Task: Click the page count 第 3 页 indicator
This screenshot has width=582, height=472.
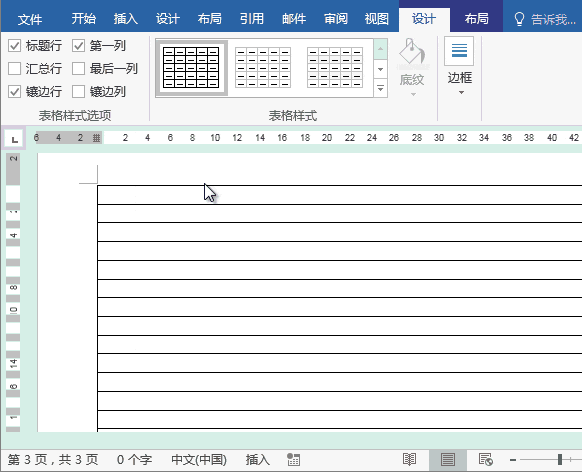Action: click(x=53, y=460)
